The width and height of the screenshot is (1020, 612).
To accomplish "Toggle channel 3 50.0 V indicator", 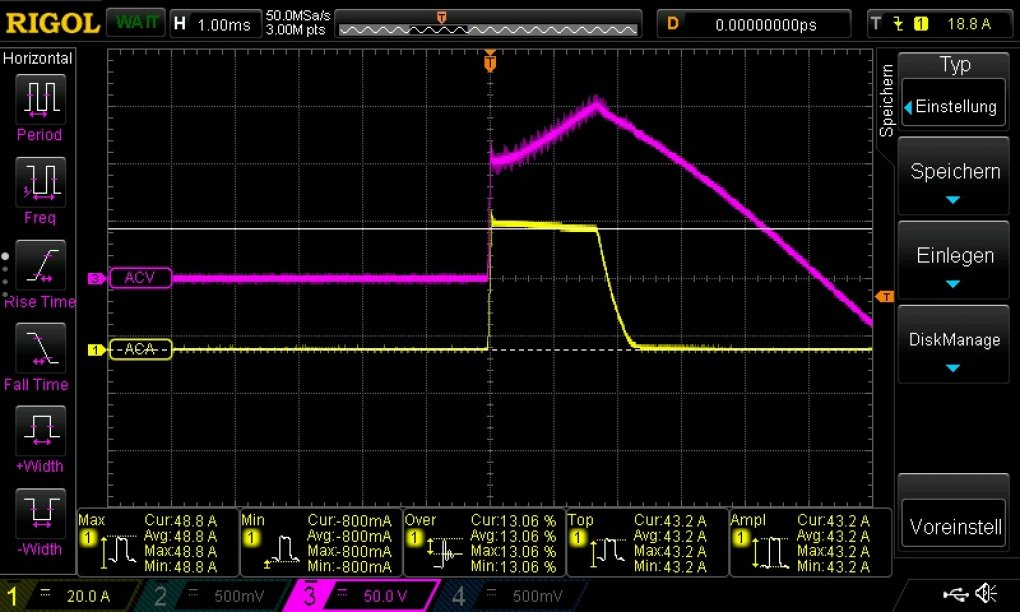I will pos(361,596).
